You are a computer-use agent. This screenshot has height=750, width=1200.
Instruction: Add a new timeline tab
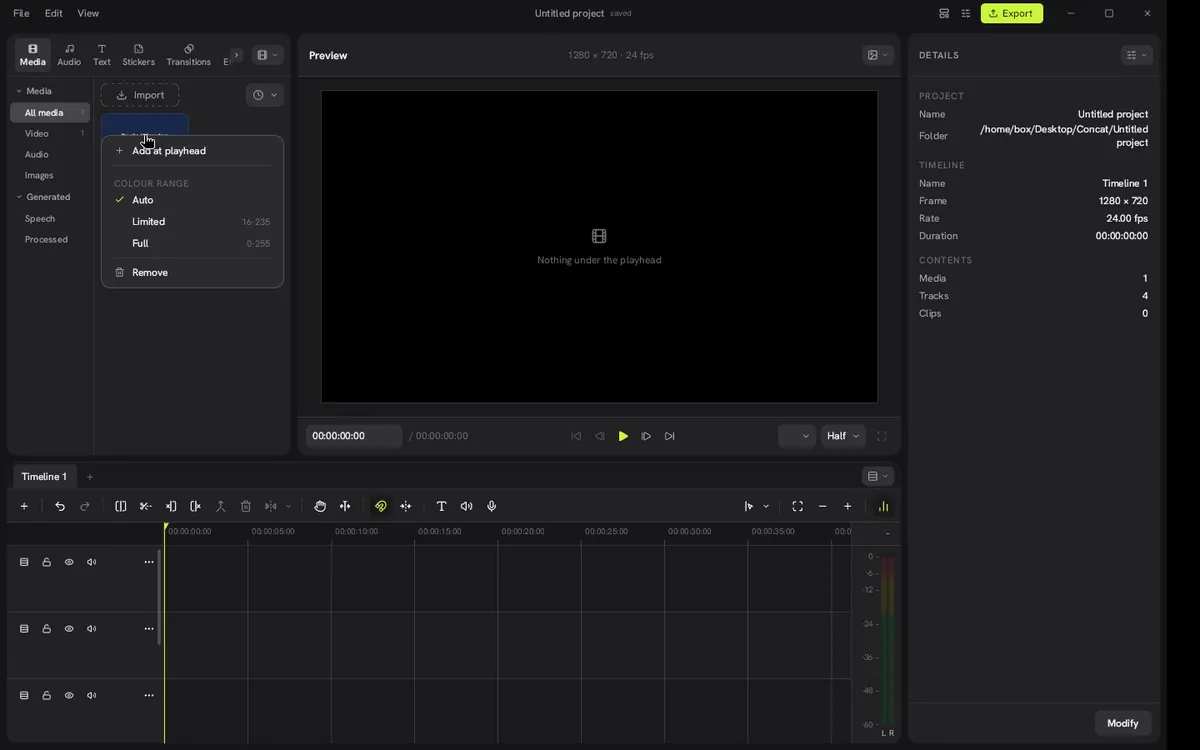click(x=89, y=477)
